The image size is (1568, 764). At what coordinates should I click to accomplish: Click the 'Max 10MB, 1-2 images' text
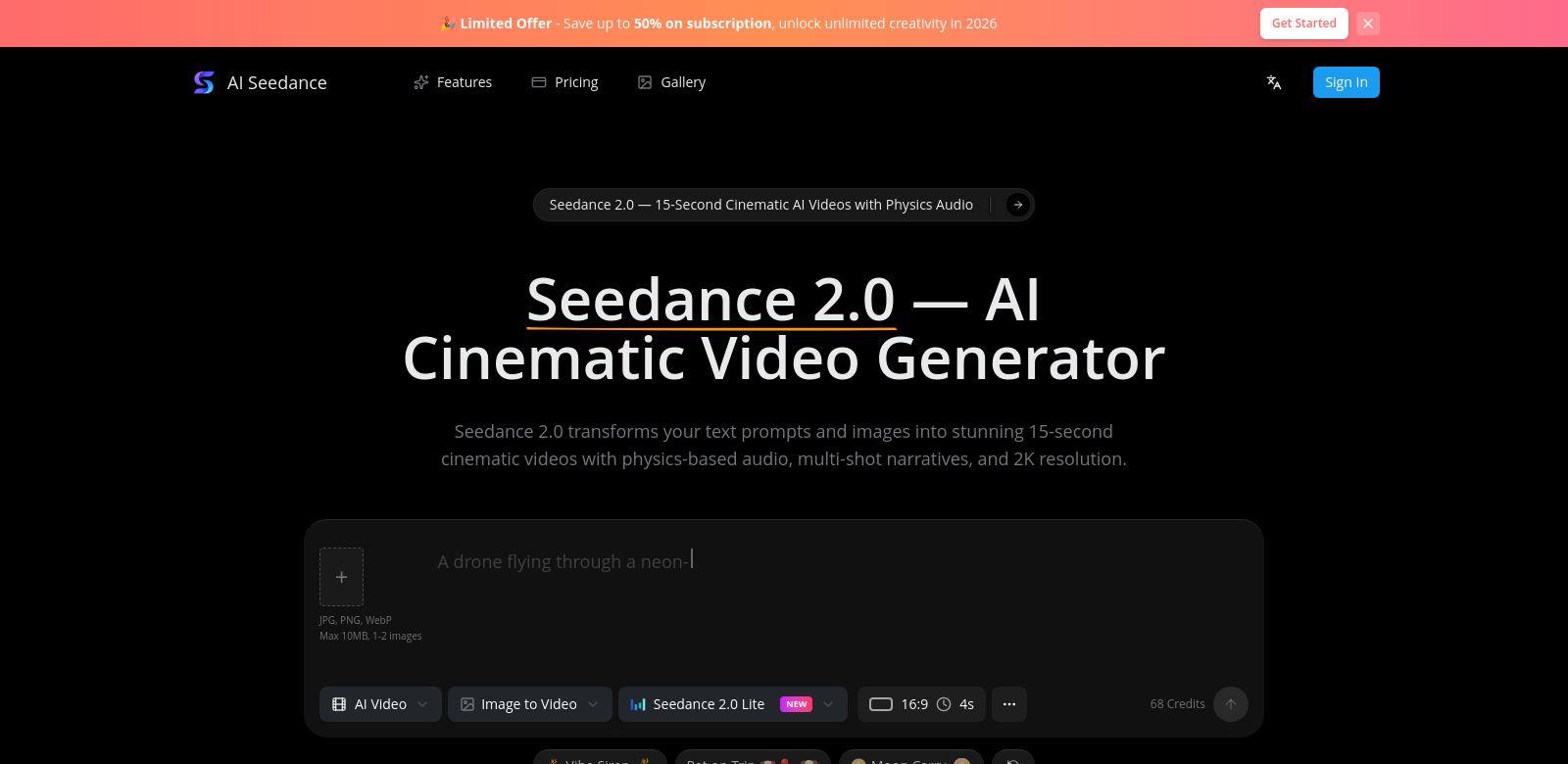tap(370, 636)
